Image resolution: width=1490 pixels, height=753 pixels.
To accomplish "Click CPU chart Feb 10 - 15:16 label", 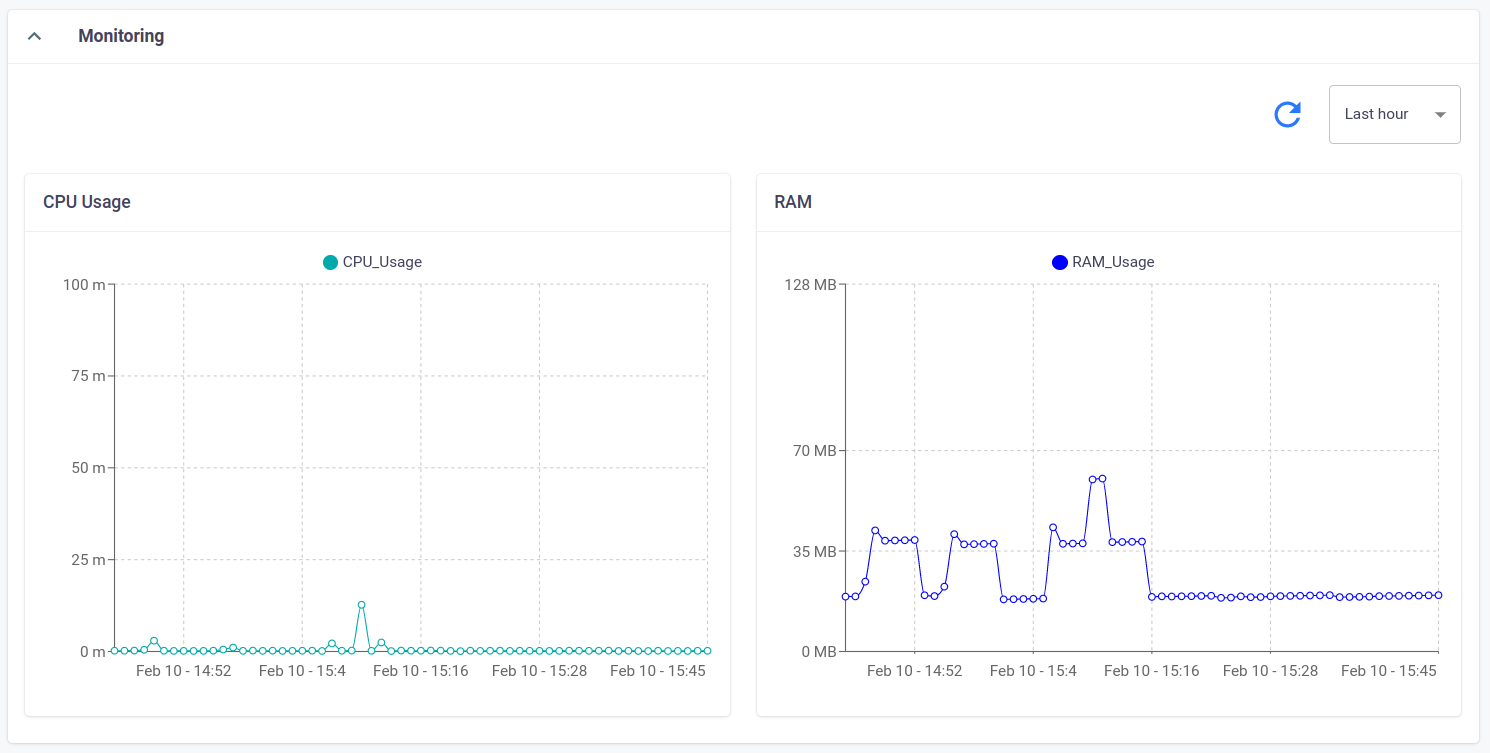I will pyautogui.click(x=421, y=671).
